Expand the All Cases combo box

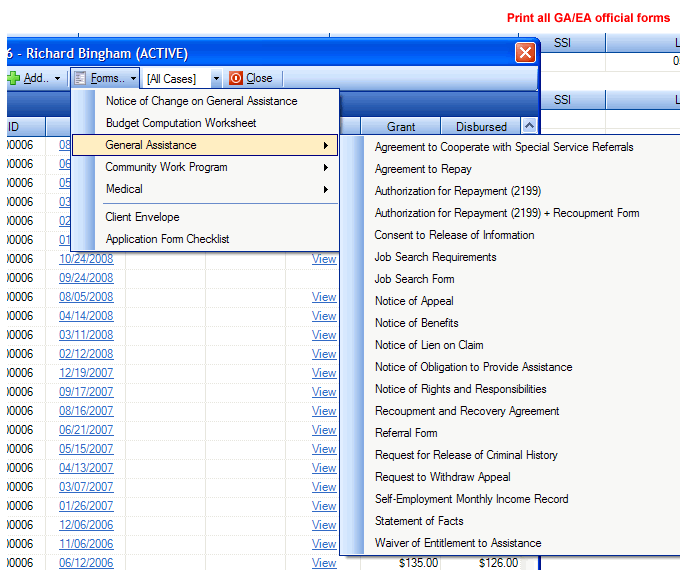coord(216,79)
